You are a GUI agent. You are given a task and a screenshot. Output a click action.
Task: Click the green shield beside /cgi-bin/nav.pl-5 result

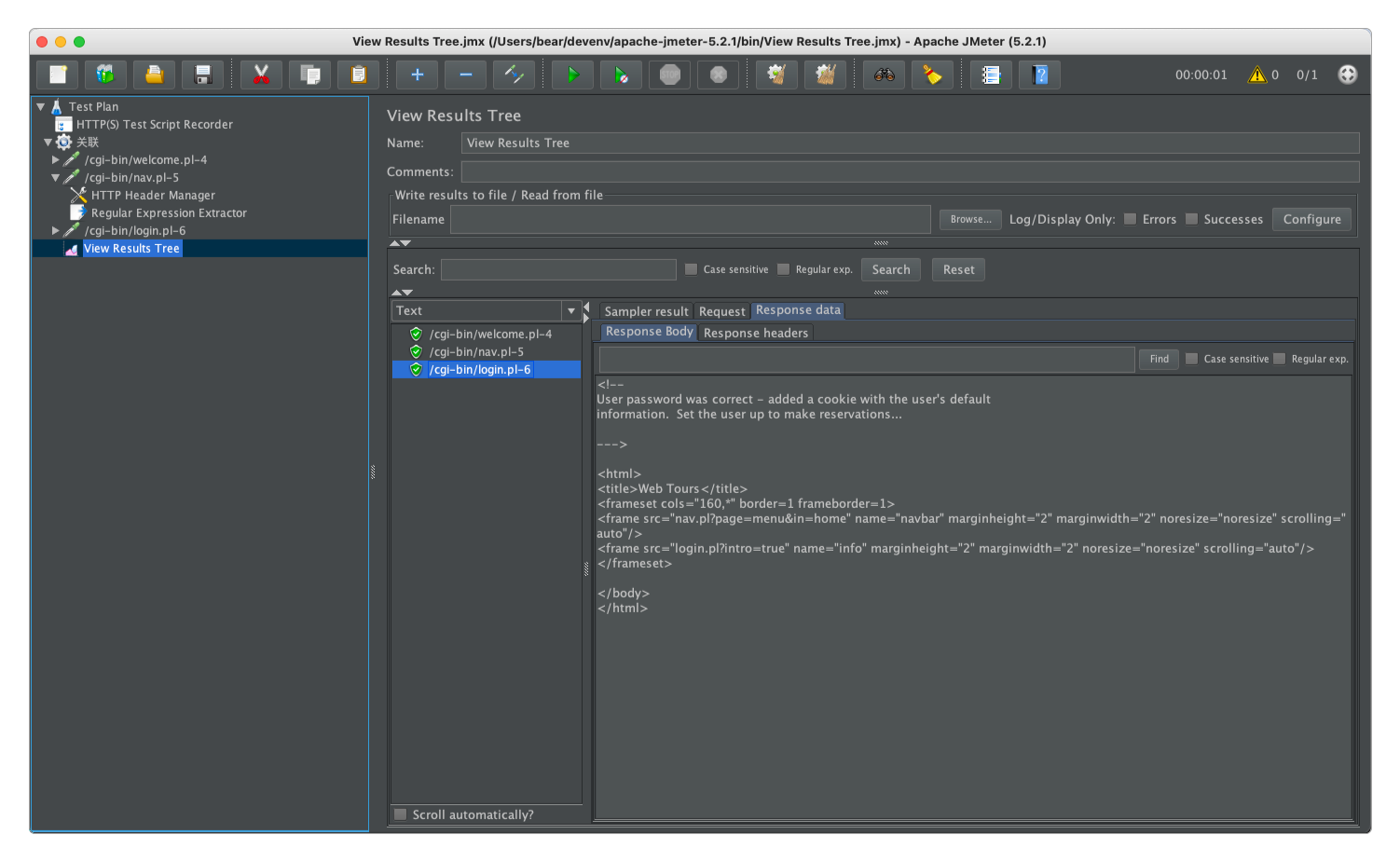[x=417, y=351]
